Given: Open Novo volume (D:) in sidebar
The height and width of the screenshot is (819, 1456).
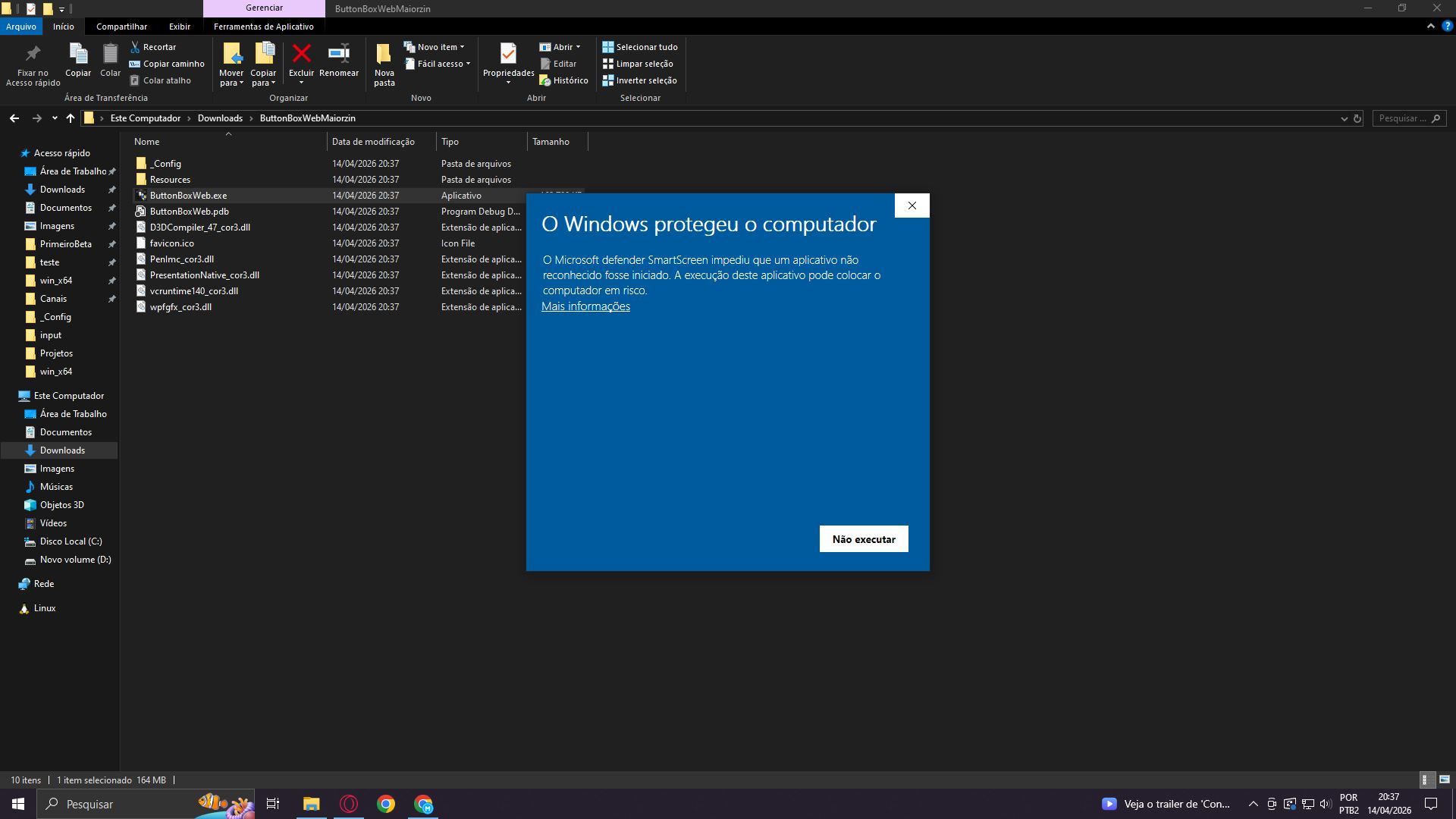Looking at the screenshot, I should pos(75,560).
